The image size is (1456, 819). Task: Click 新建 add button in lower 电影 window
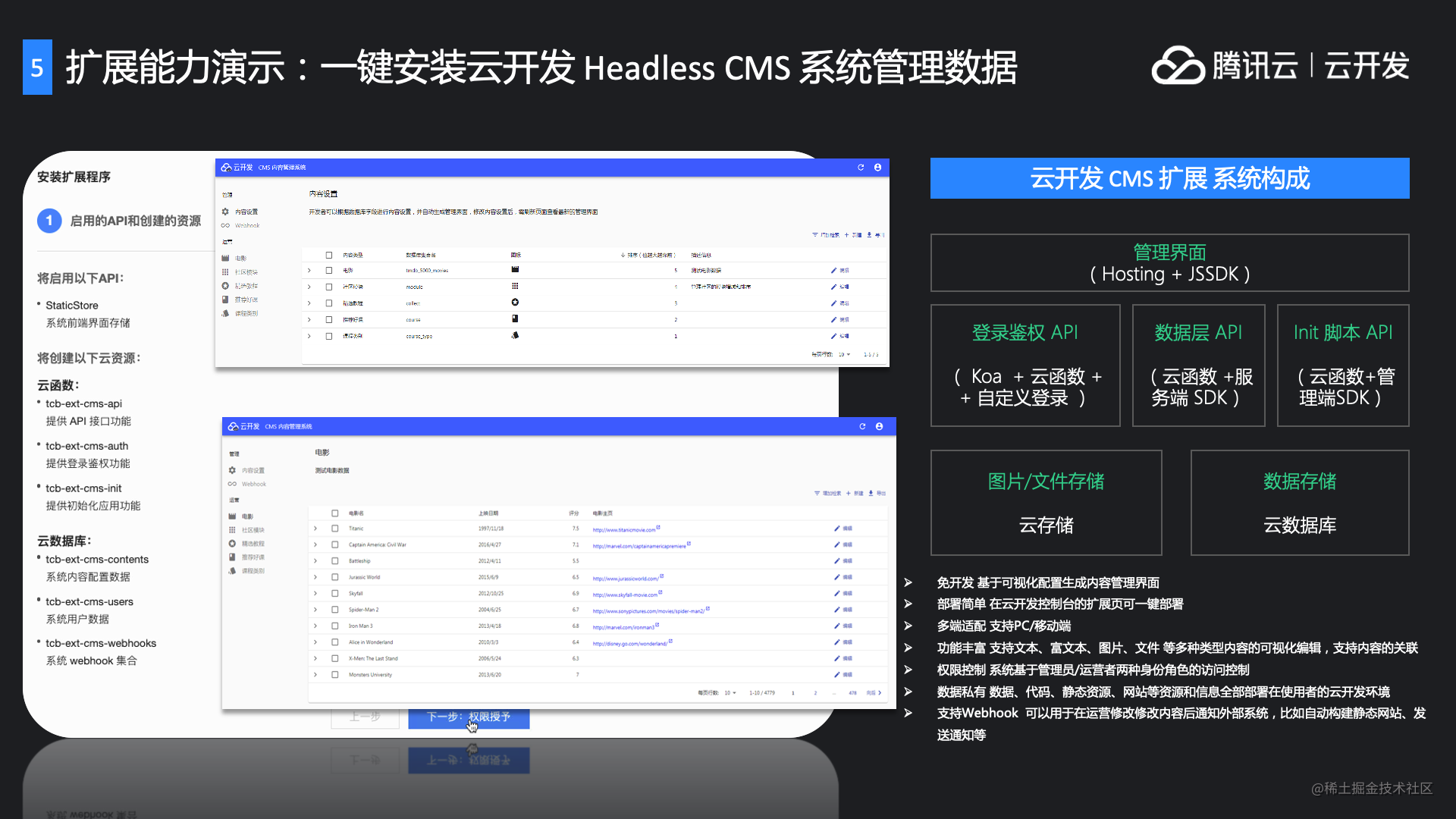(x=855, y=494)
